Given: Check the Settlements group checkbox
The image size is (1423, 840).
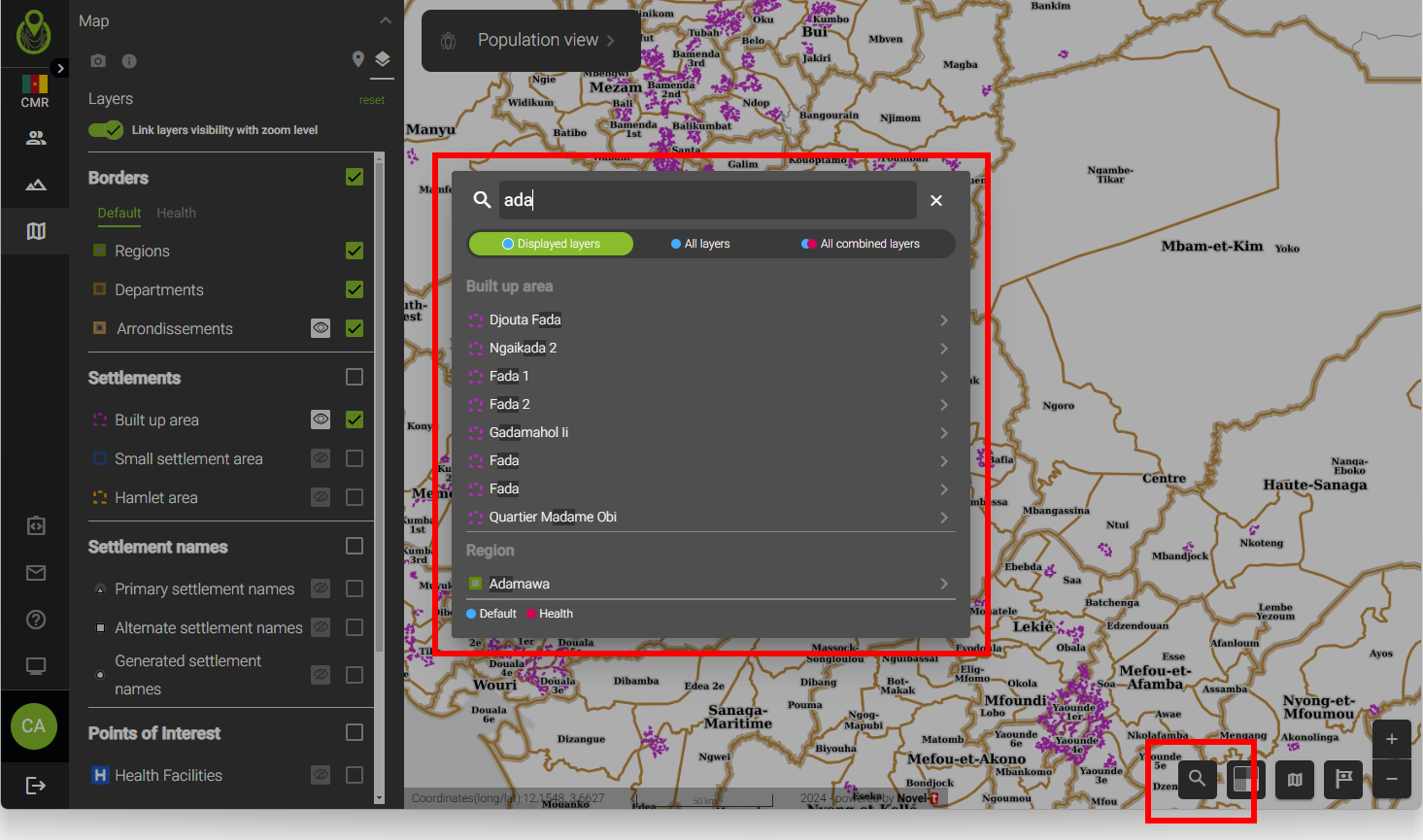Looking at the screenshot, I should (x=355, y=377).
